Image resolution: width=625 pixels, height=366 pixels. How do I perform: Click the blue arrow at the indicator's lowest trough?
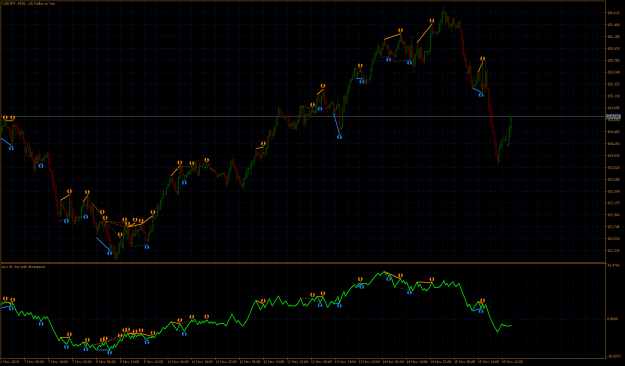click(x=110, y=352)
